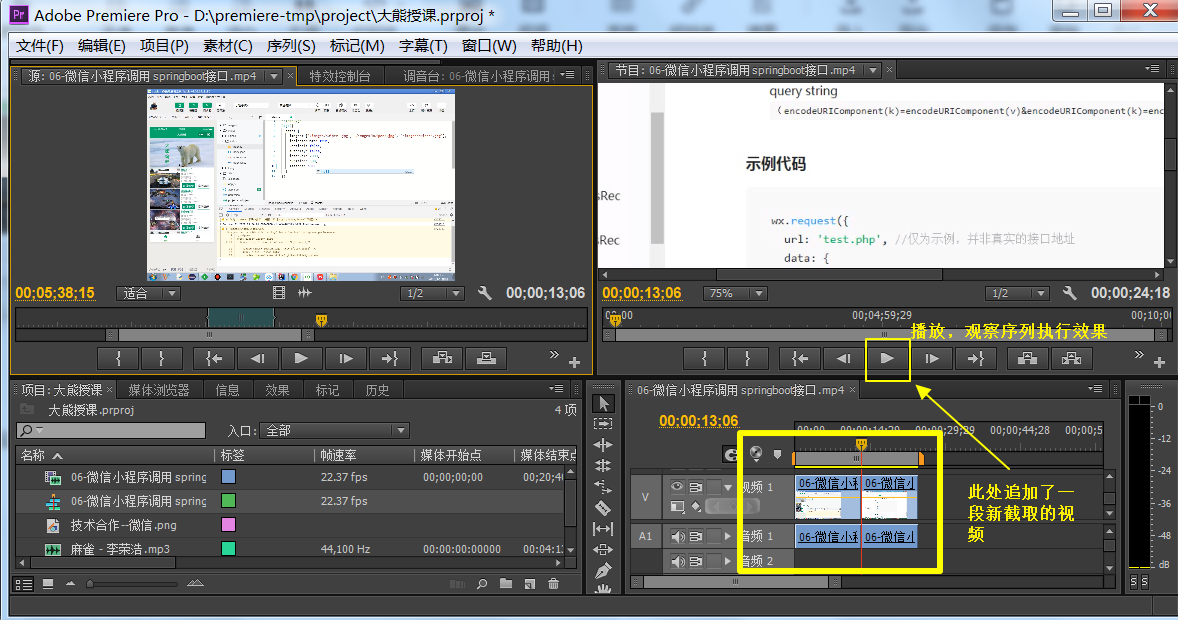This screenshot has width=1178, height=620.
Task: Open the Source monitor zoom dropdown 适合
Action: [x=148, y=293]
